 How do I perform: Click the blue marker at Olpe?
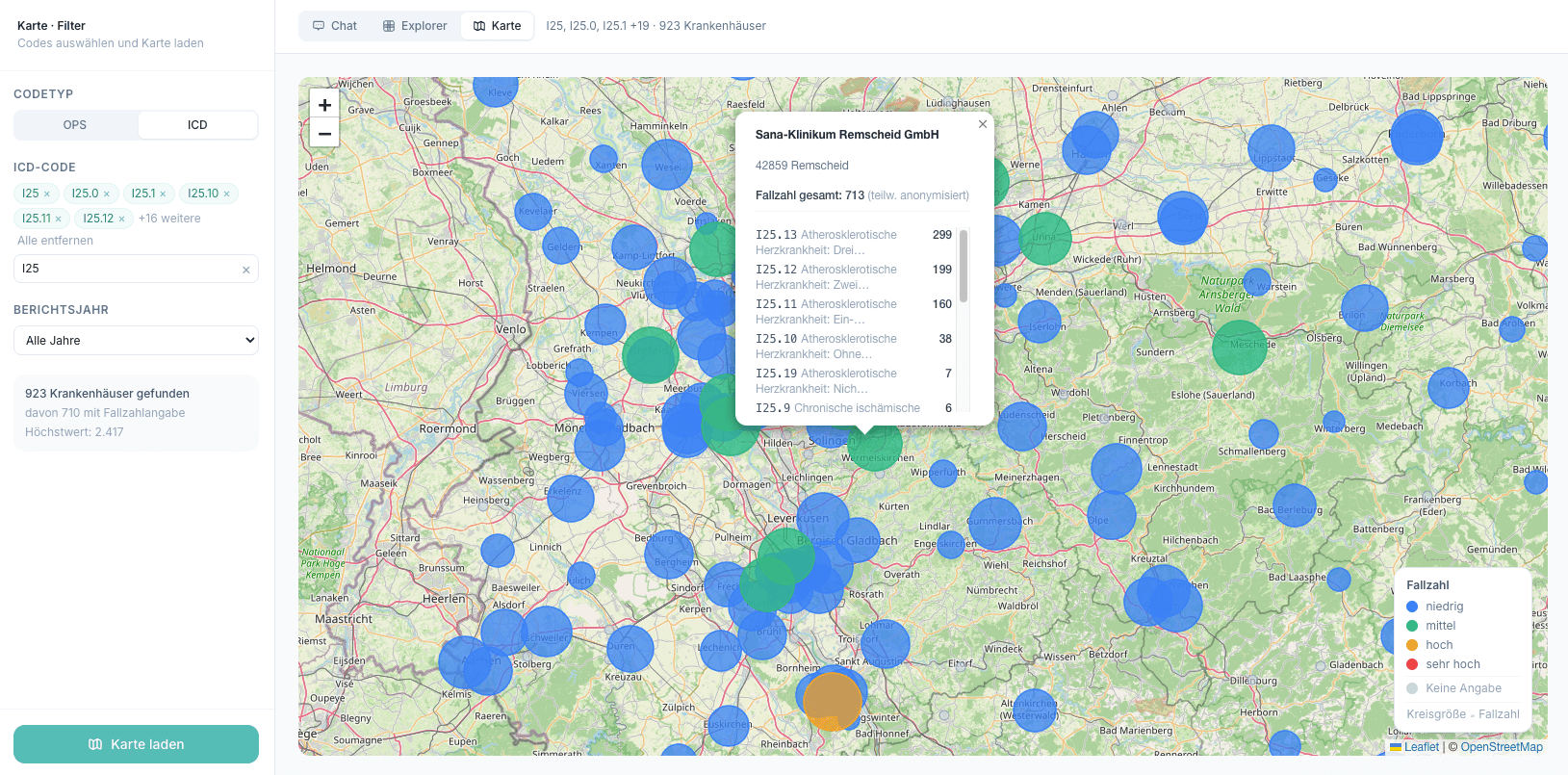click(1112, 515)
